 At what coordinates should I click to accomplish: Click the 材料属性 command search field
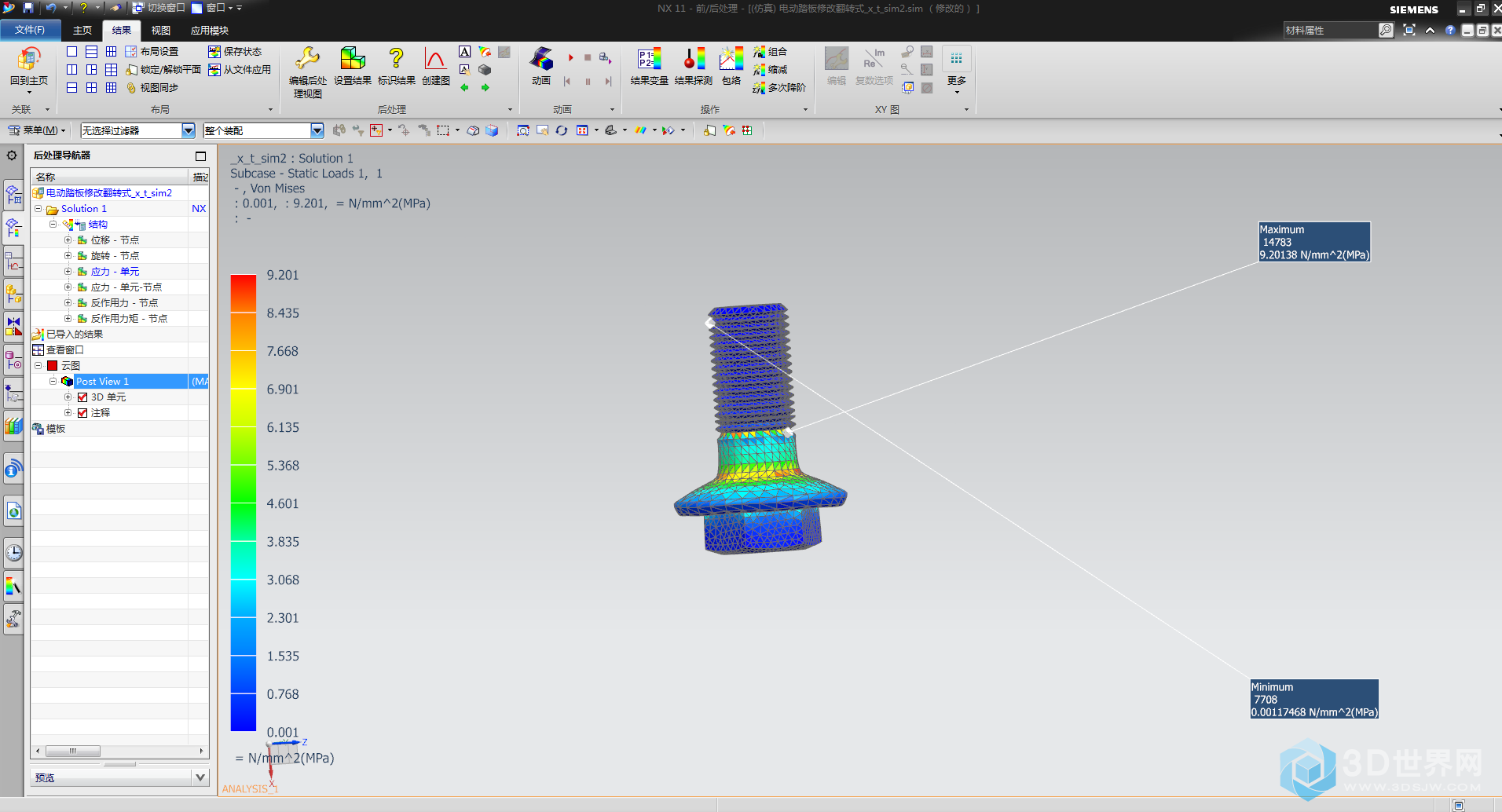click(1331, 30)
